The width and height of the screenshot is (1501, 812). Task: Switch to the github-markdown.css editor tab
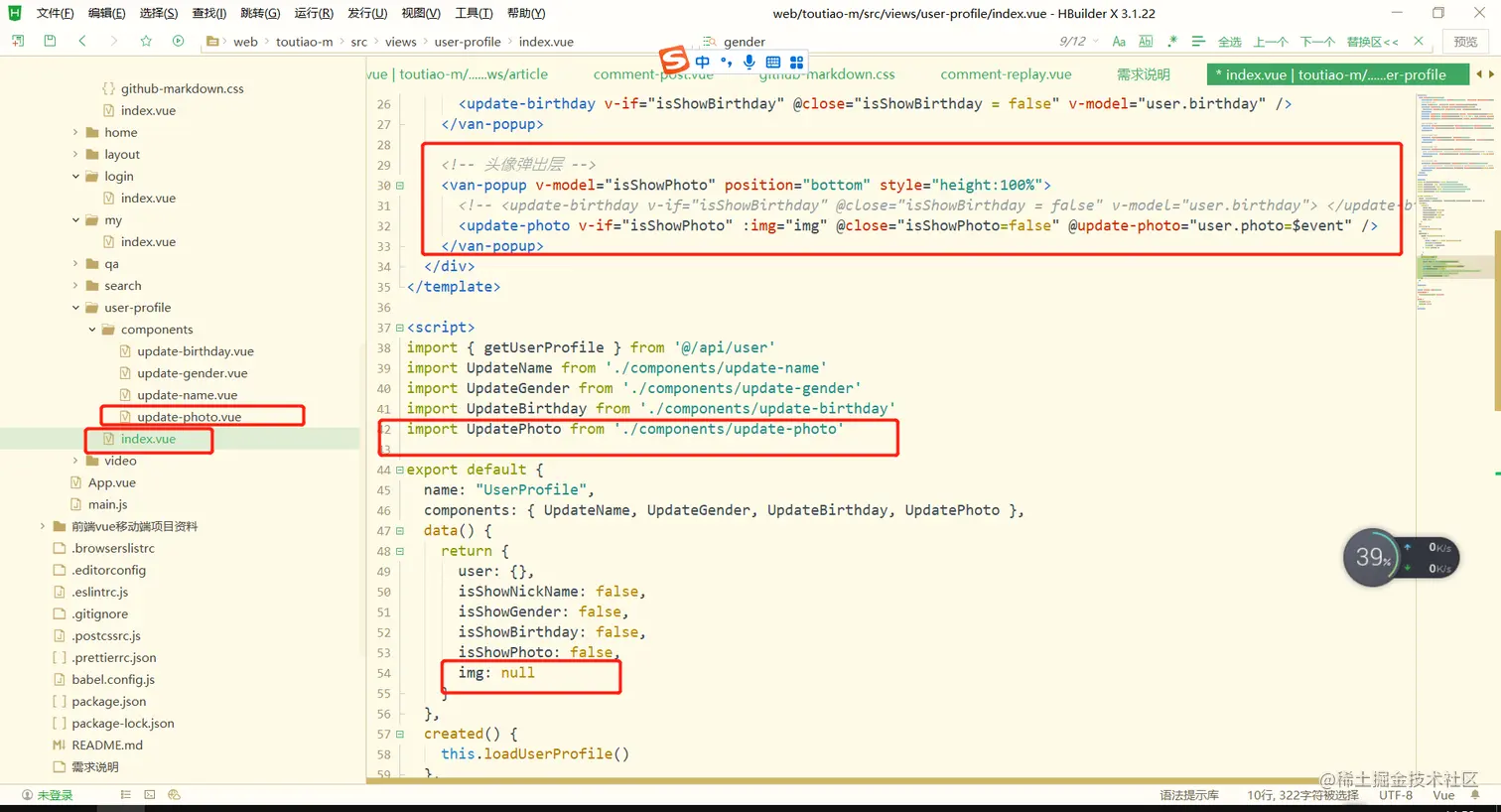(827, 74)
